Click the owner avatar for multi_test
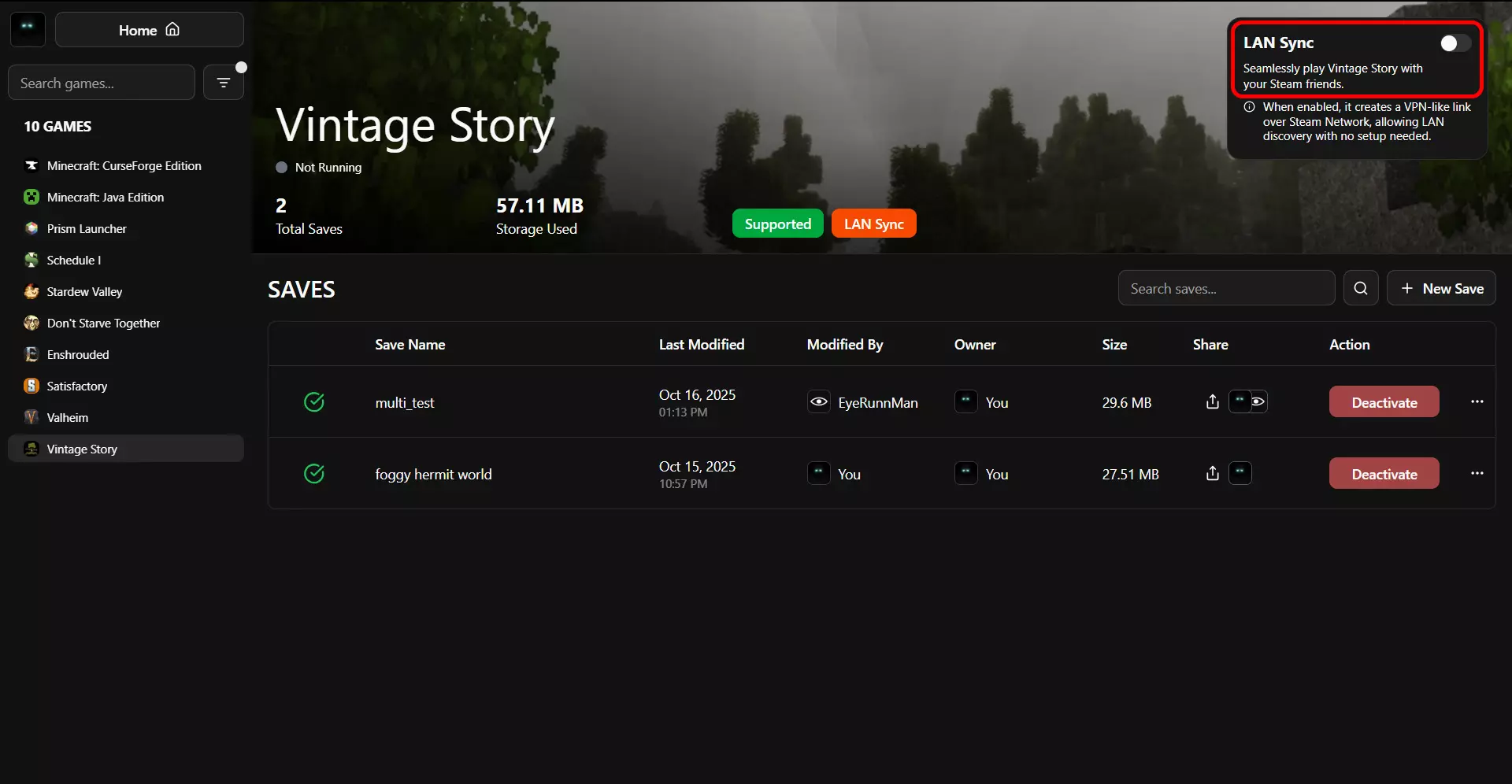The height and width of the screenshot is (784, 1512). [966, 402]
